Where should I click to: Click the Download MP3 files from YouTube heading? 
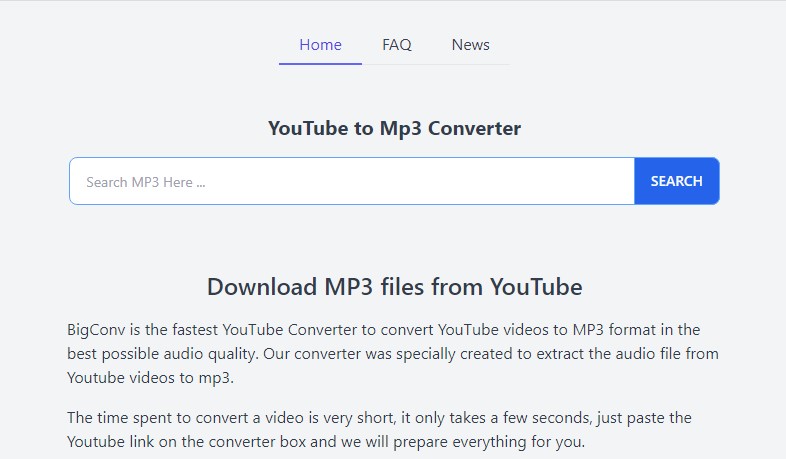(x=395, y=287)
